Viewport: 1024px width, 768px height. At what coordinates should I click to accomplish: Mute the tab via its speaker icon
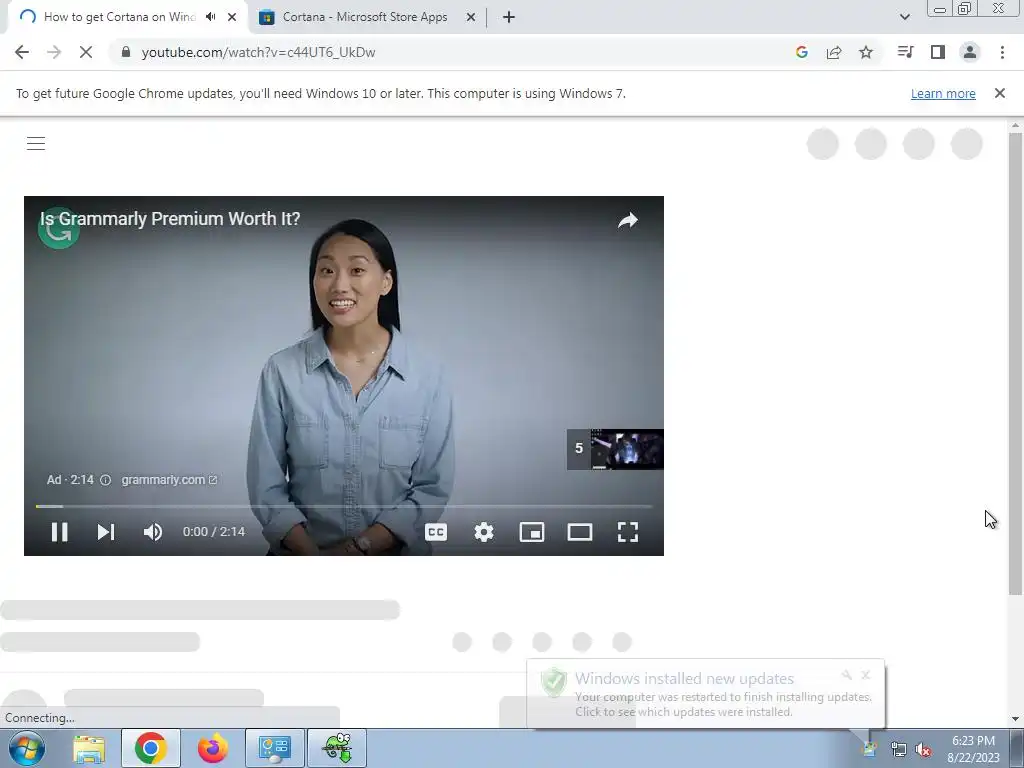(210, 17)
